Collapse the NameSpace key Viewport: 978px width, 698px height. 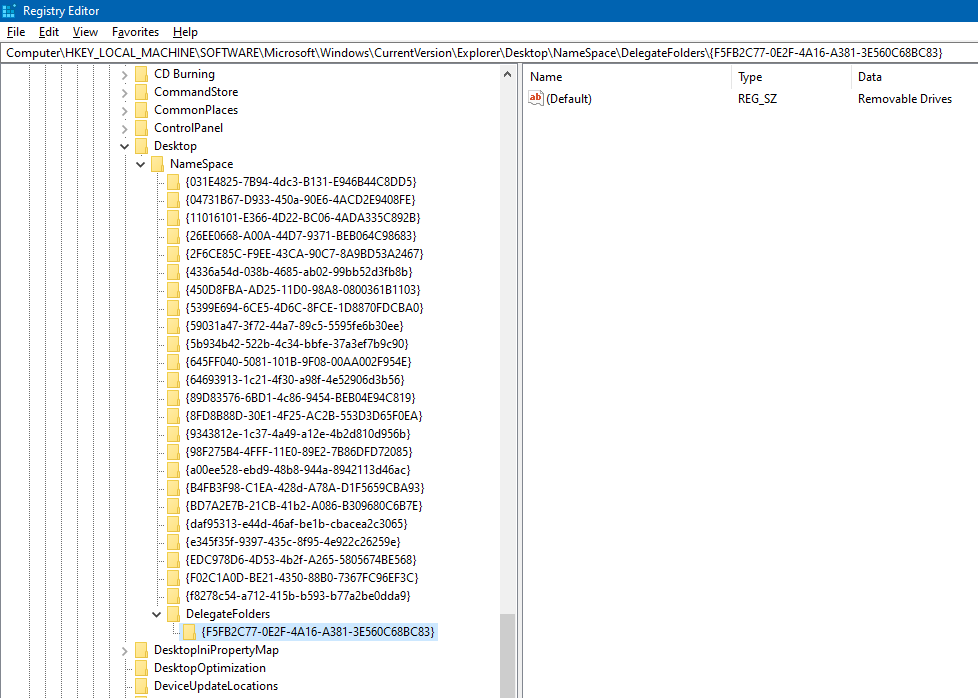point(140,163)
